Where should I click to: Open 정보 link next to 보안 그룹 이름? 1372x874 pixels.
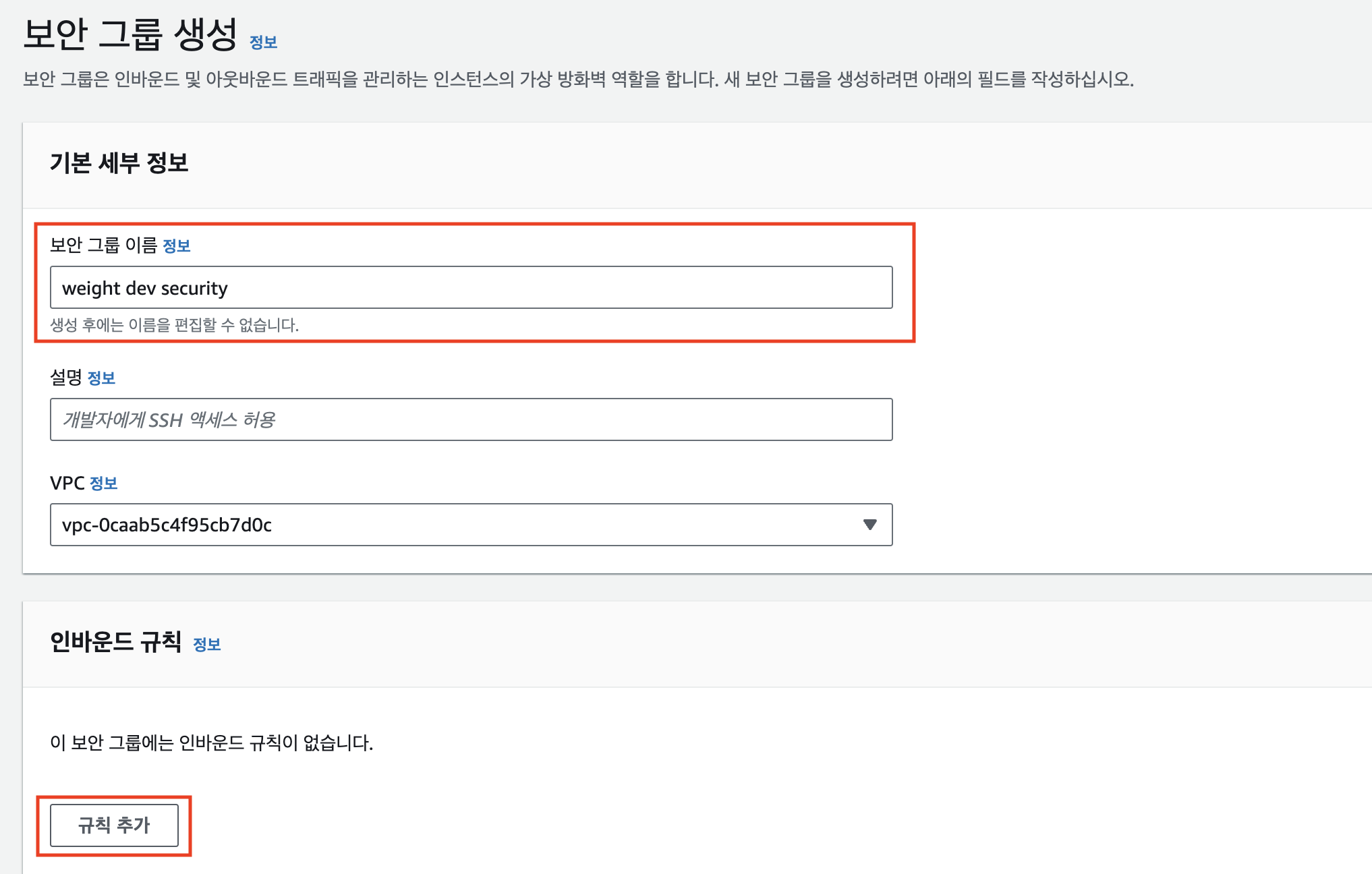coord(177,246)
